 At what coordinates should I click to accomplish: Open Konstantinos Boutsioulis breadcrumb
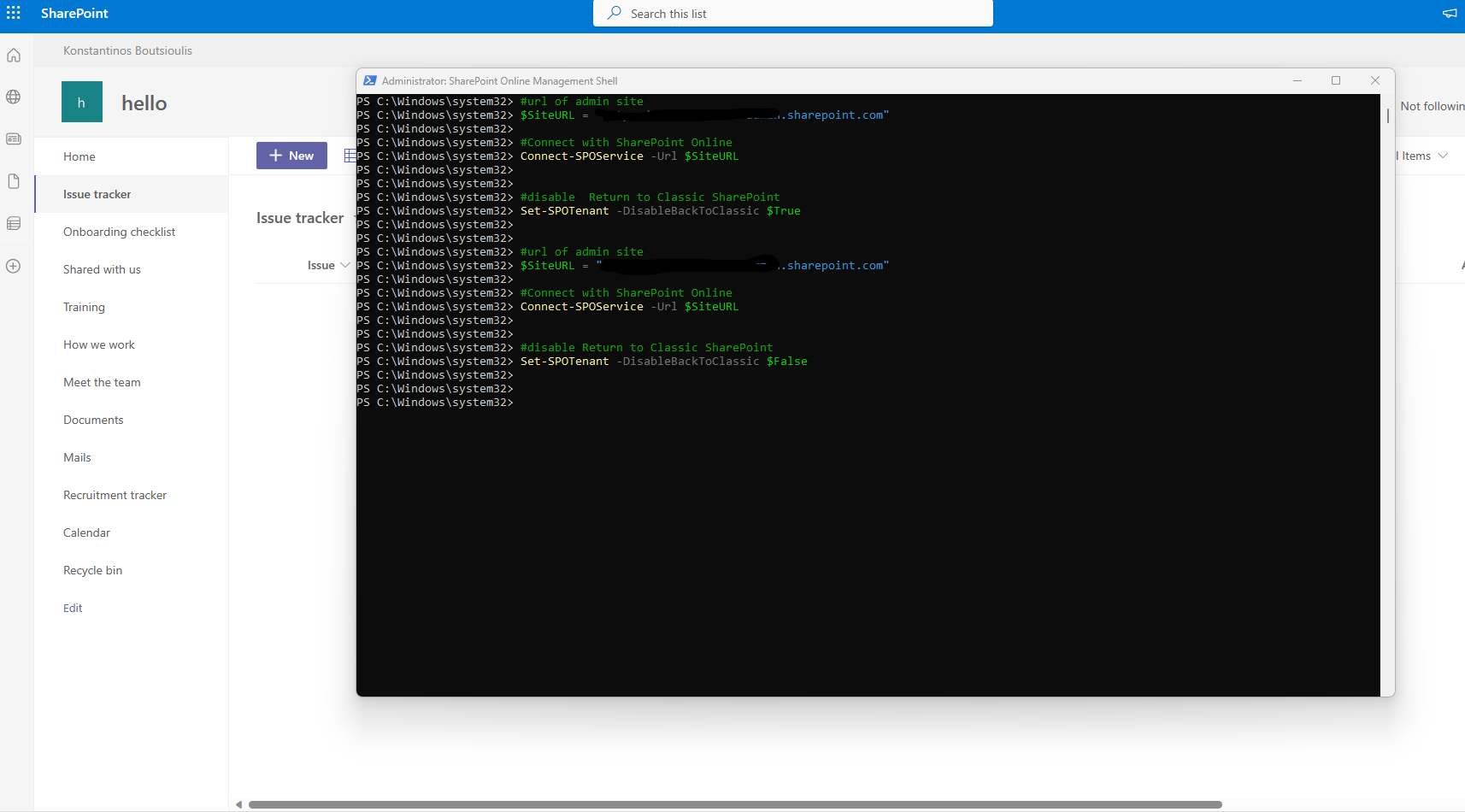tap(127, 50)
